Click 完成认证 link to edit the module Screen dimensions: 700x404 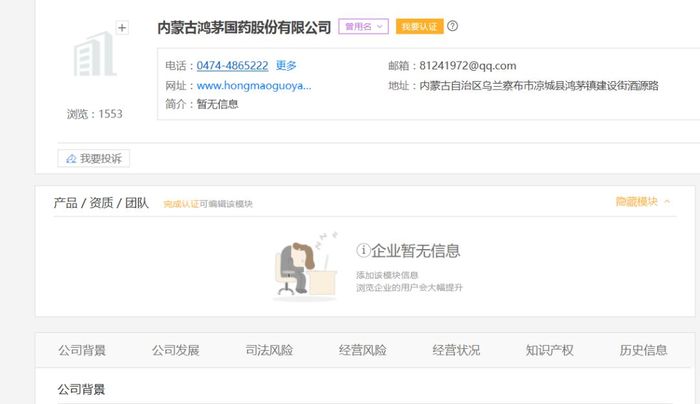coord(181,204)
